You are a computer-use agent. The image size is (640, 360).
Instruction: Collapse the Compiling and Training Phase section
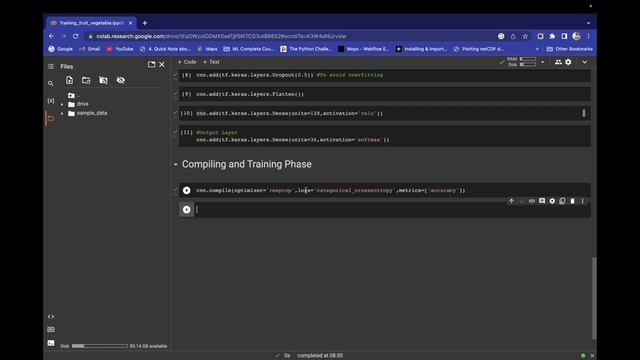tap(176, 164)
